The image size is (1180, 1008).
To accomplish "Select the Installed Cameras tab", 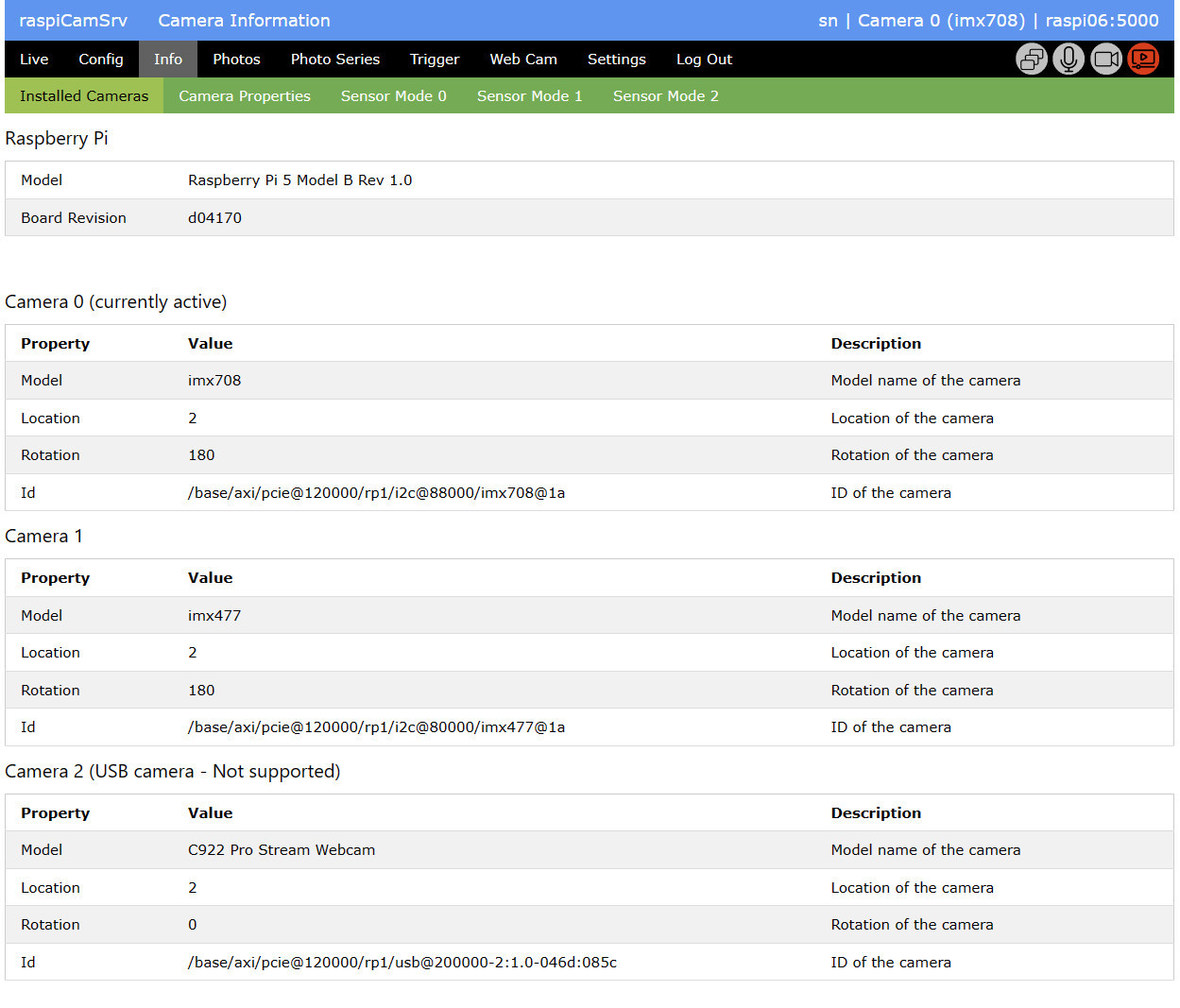I will coord(84,96).
